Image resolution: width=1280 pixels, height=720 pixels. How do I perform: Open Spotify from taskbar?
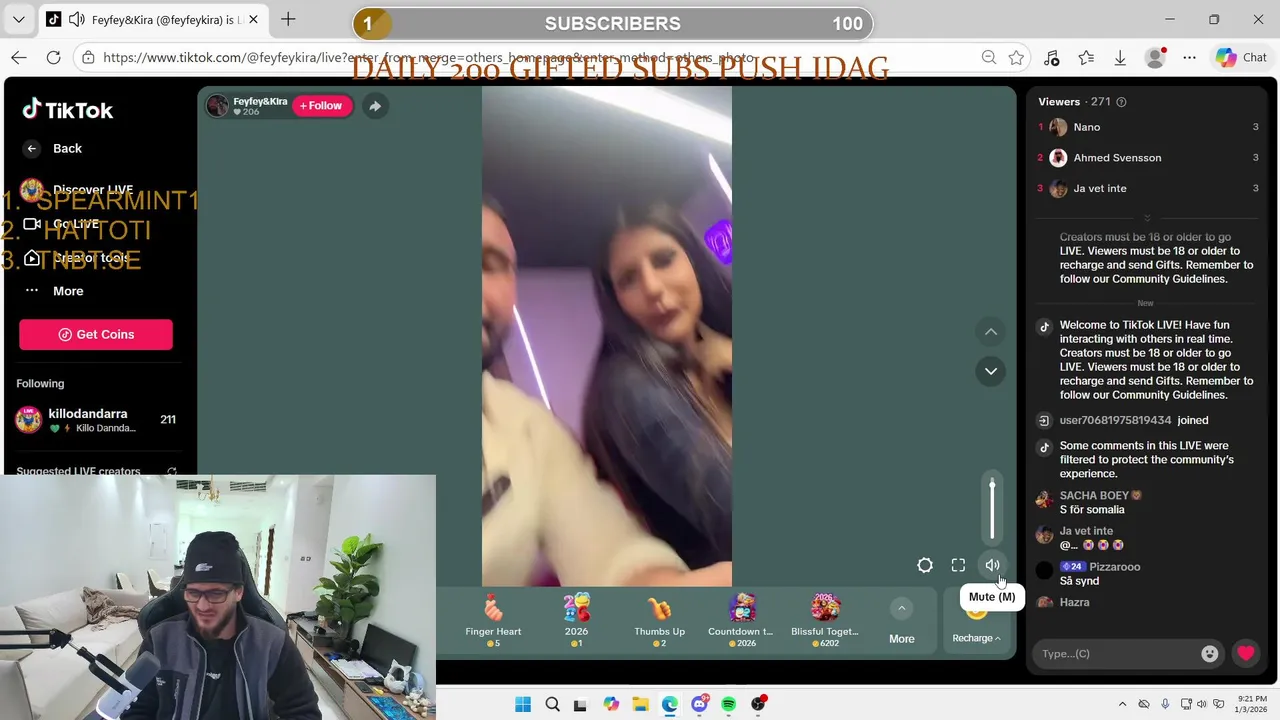[728, 704]
